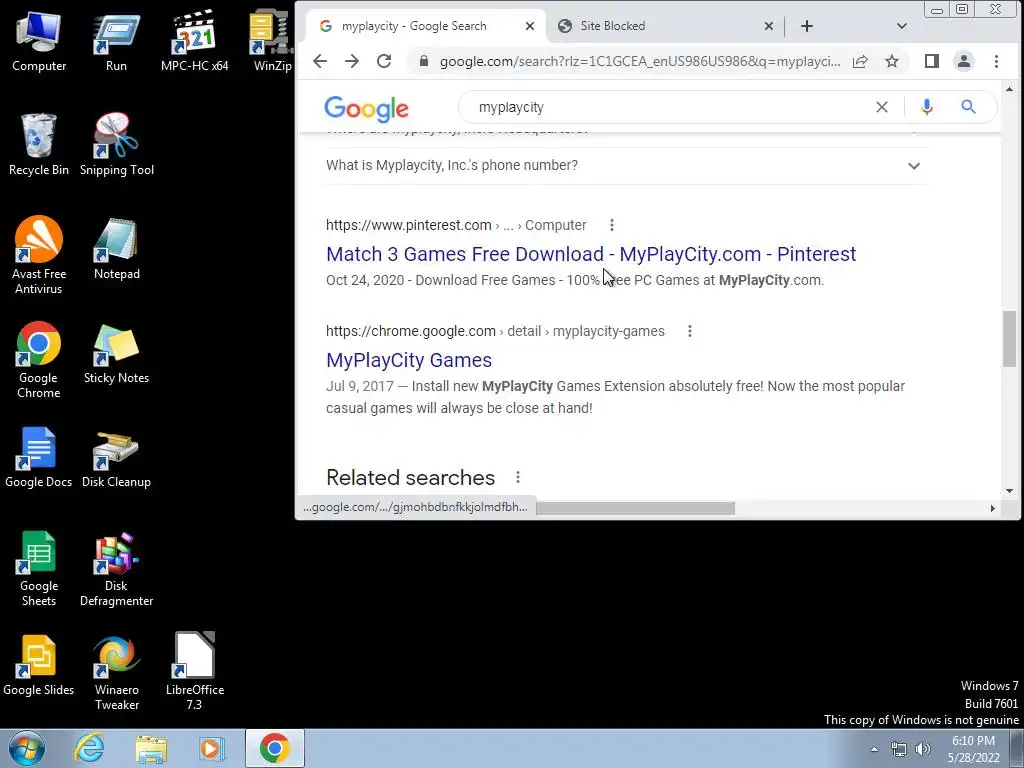1024x768 pixels.
Task: Launch Notepad from the desktop
Action: (116, 249)
